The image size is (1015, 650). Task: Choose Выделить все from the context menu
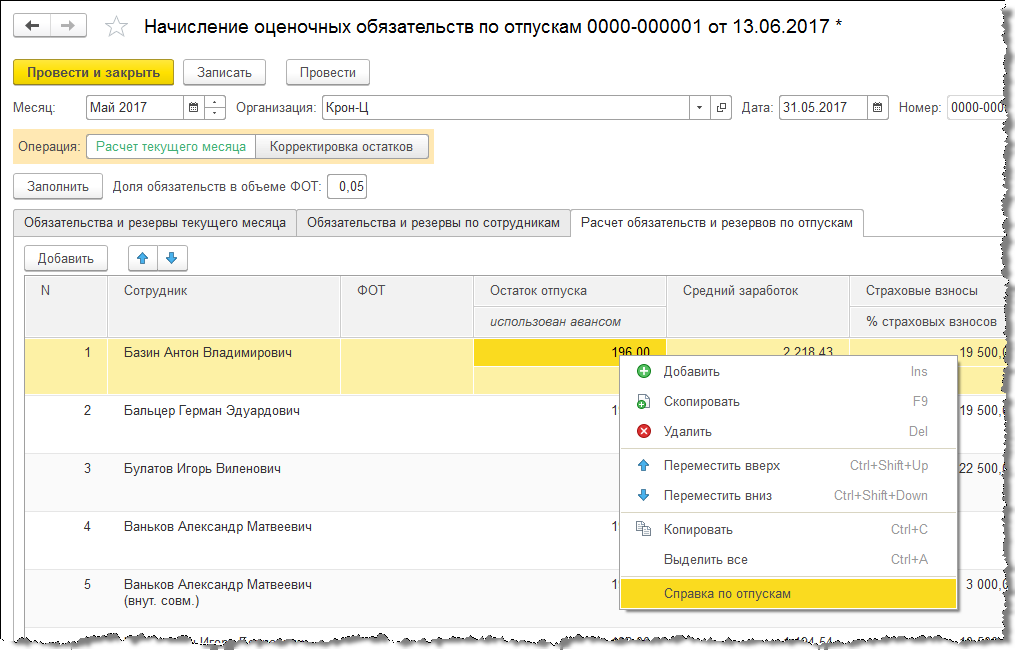point(788,559)
